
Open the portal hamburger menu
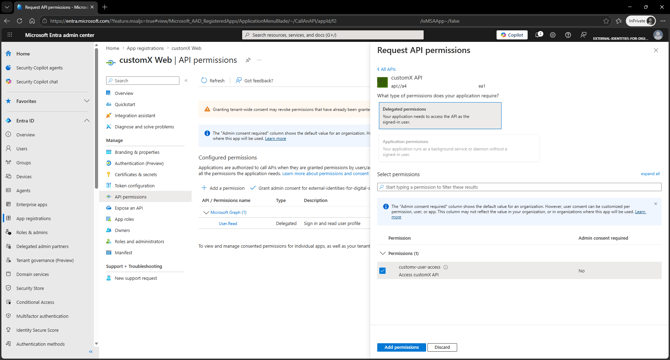tap(9, 35)
